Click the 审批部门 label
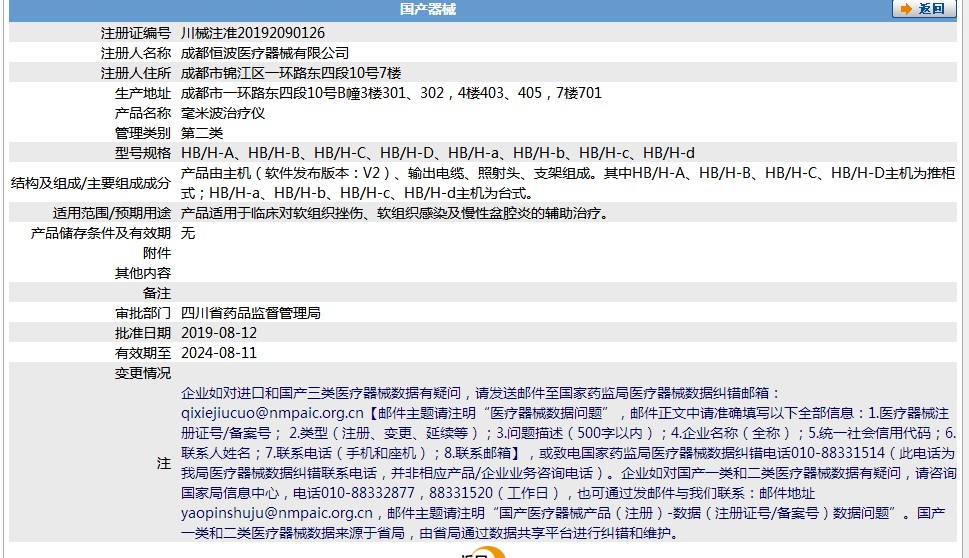Screen dimensions: 969x558 [143, 313]
